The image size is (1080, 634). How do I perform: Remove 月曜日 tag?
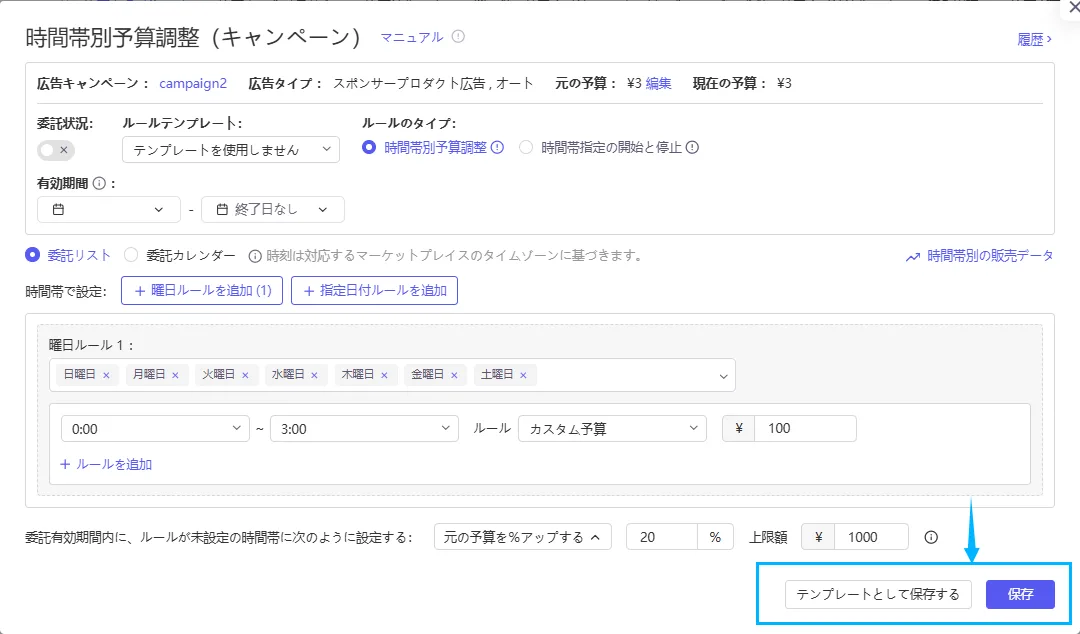175,375
